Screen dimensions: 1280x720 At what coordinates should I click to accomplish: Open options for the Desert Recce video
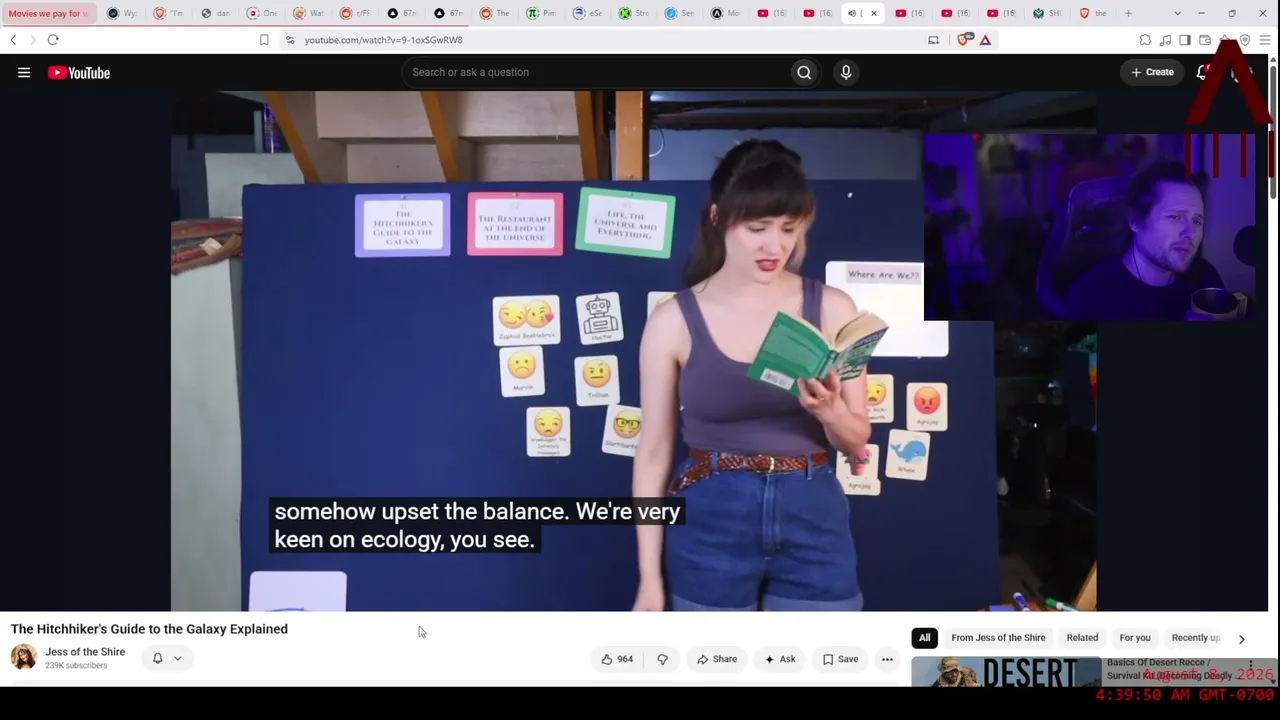coord(1250,666)
